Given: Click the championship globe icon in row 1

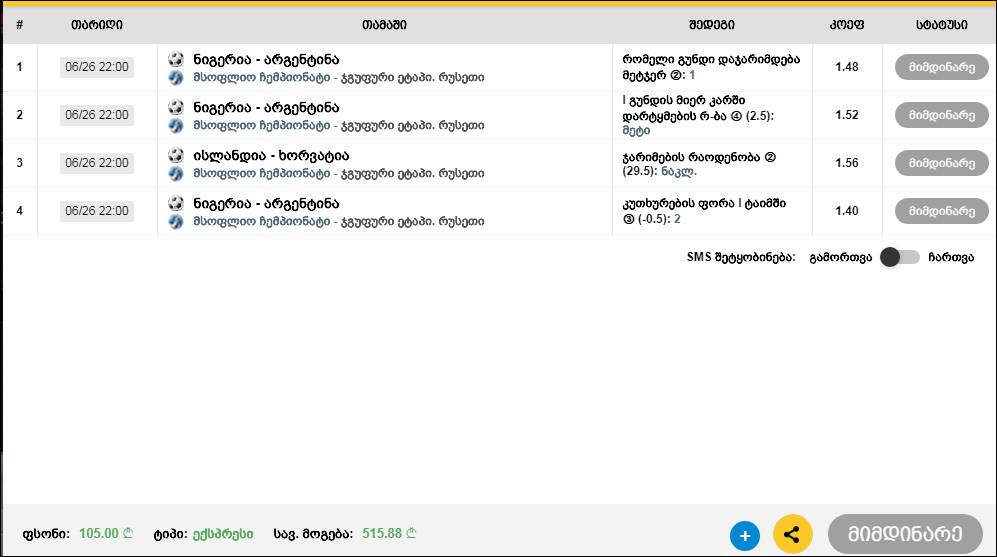Looking at the screenshot, I should (176, 78).
